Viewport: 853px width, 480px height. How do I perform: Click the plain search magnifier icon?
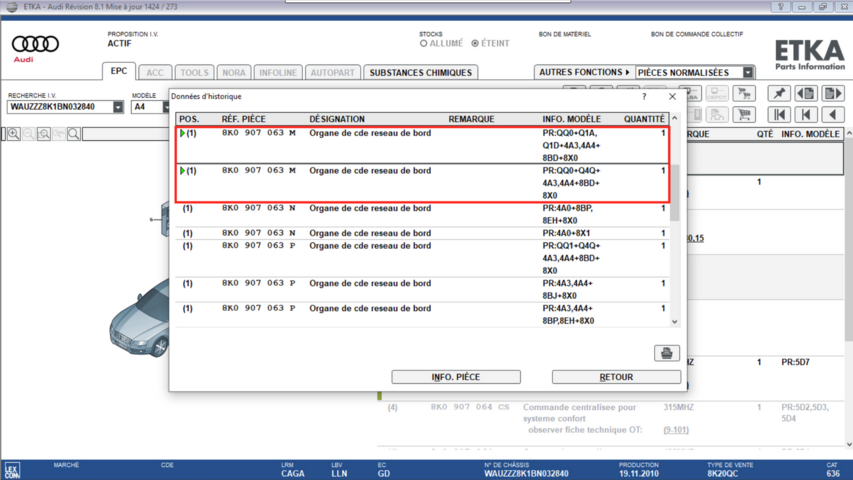pos(73,134)
